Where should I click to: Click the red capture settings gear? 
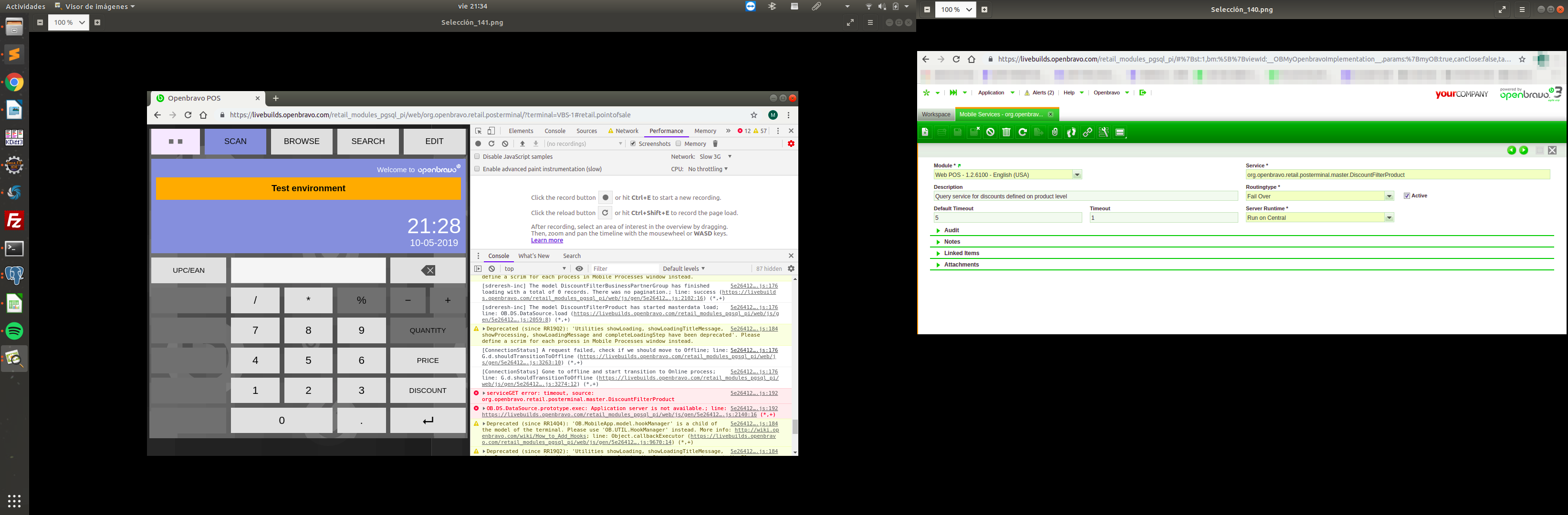[x=791, y=144]
